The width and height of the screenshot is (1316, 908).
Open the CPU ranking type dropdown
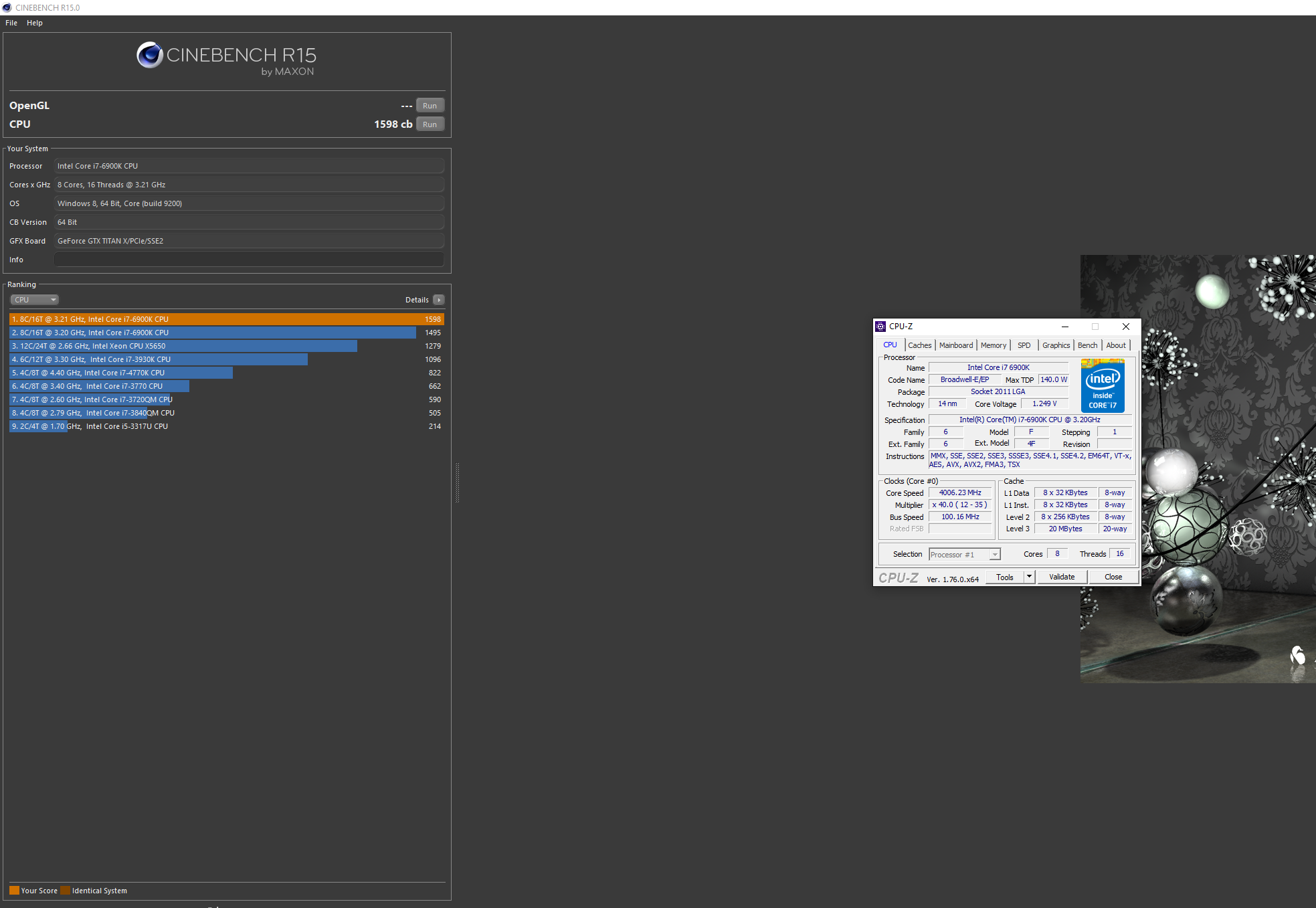point(35,300)
